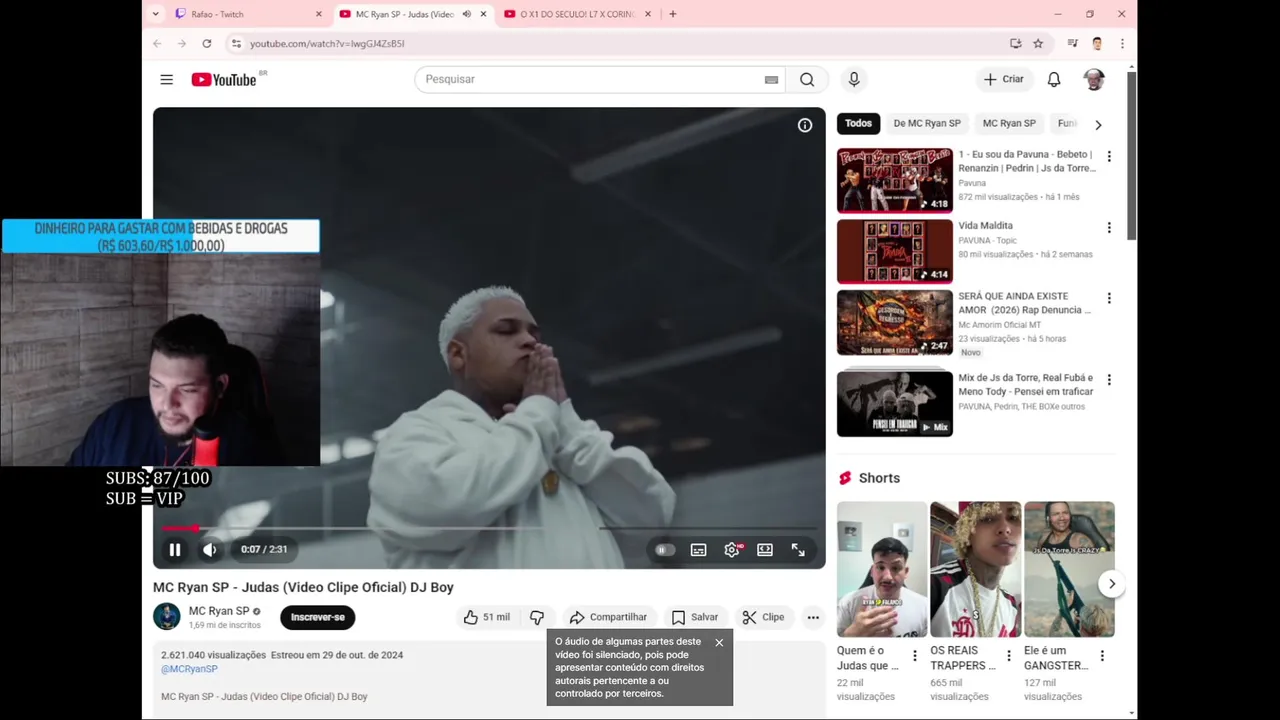Toggle subtitles/closed captions
This screenshot has width=1280, height=720.
[x=699, y=549]
